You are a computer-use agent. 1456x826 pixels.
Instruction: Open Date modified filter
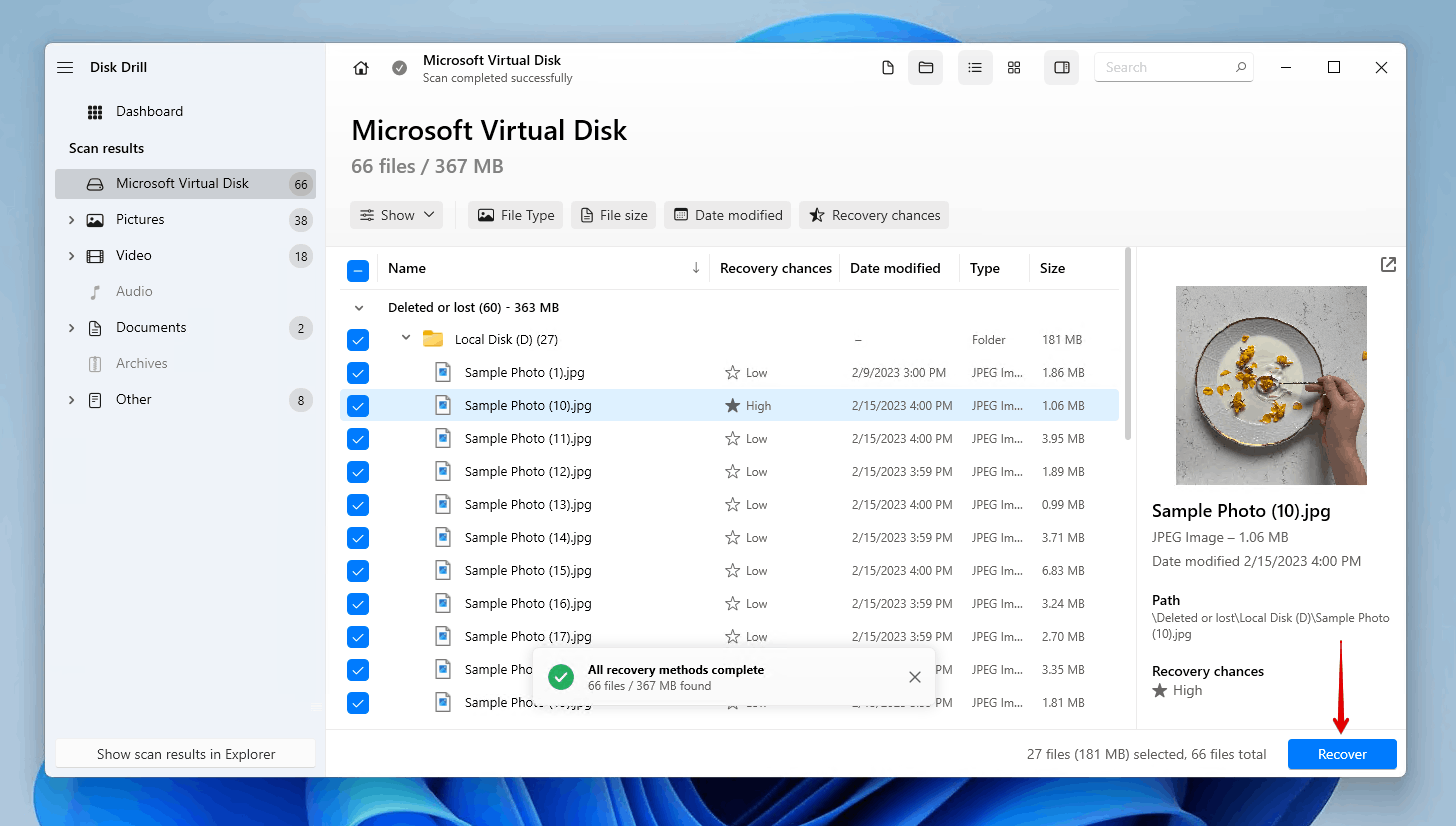(728, 215)
